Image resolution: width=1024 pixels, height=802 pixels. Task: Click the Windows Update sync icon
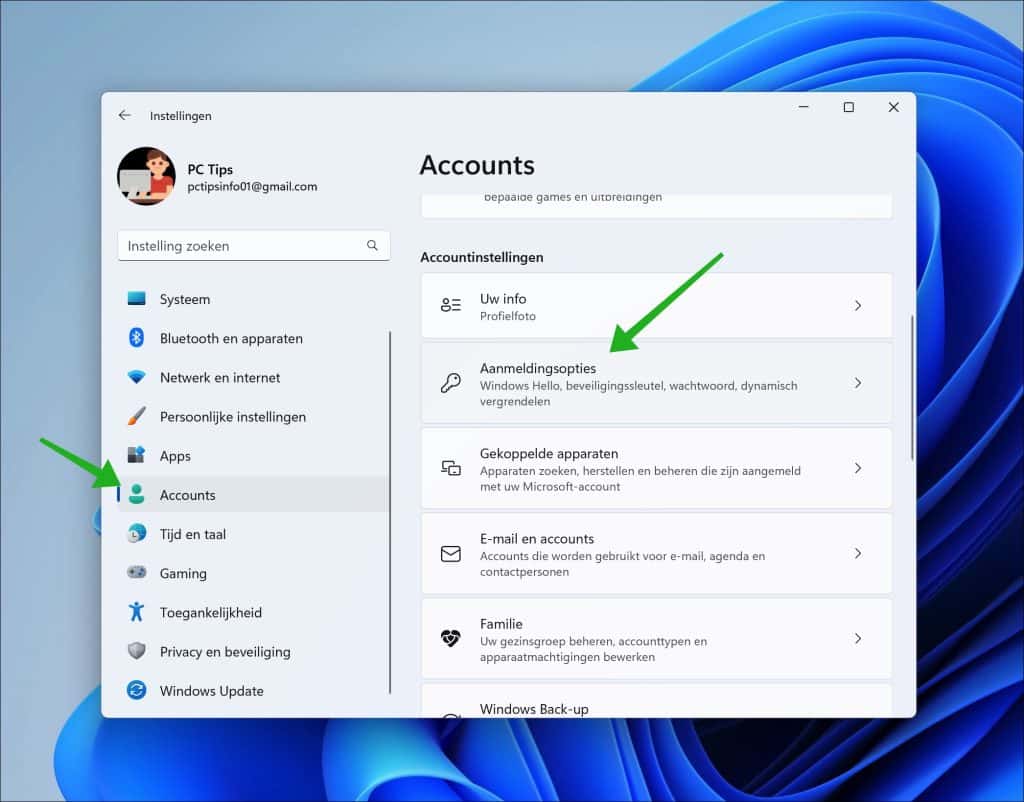136,690
